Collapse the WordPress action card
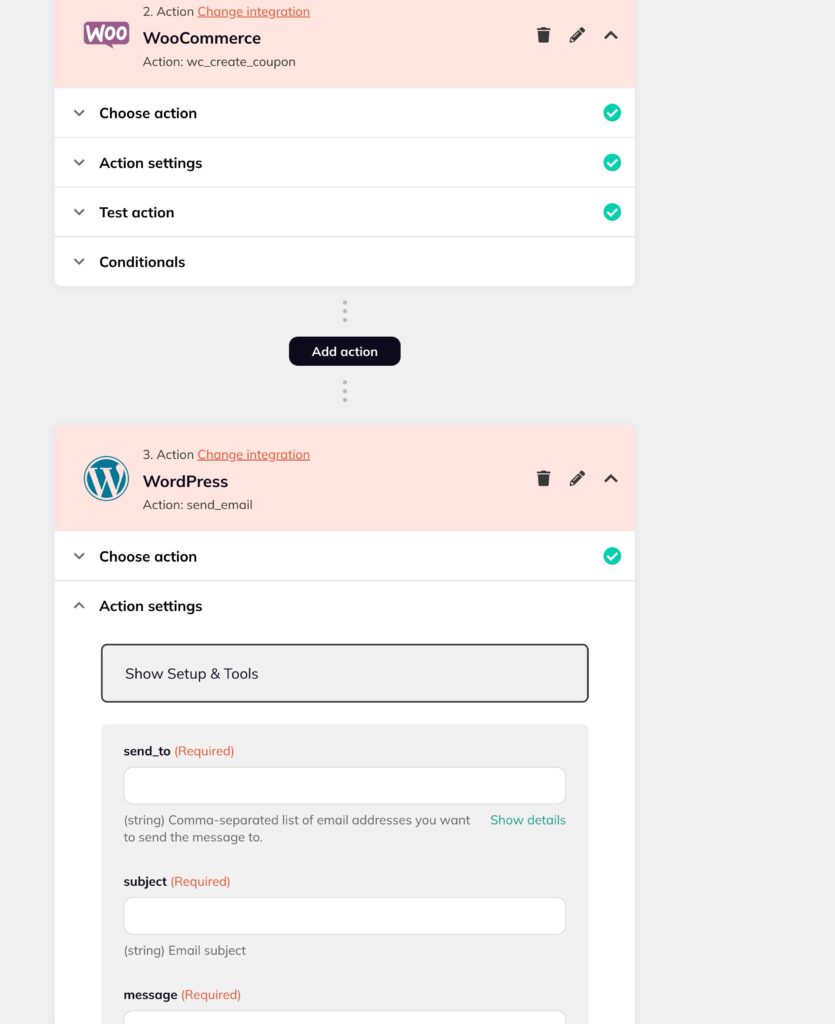This screenshot has width=835, height=1024. pyautogui.click(x=611, y=479)
